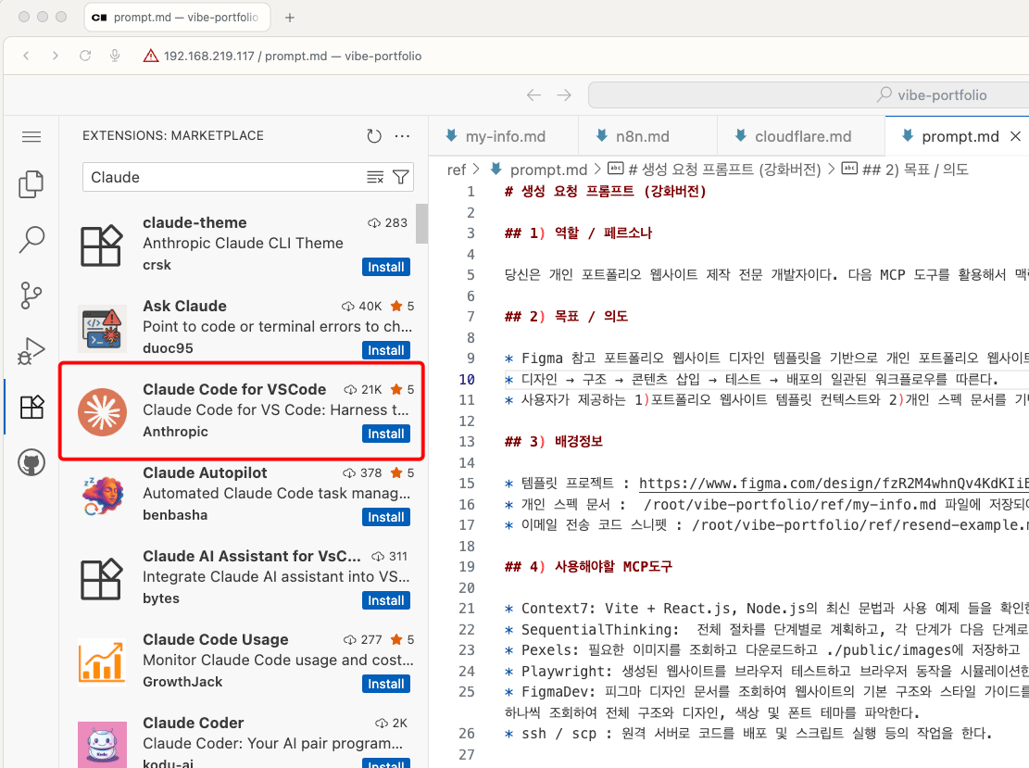This screenshot has height=768, width=1029.
Task: Install the Claude Autopilot extension
Action: [386, 517]
